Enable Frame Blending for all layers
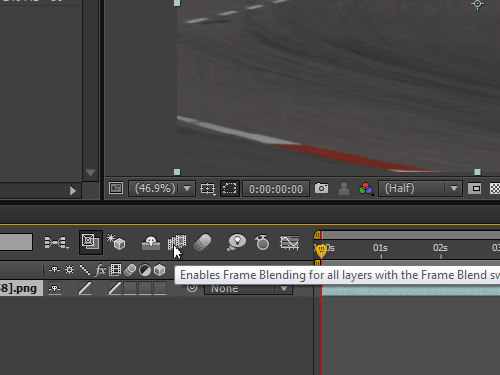 [177, 242]
